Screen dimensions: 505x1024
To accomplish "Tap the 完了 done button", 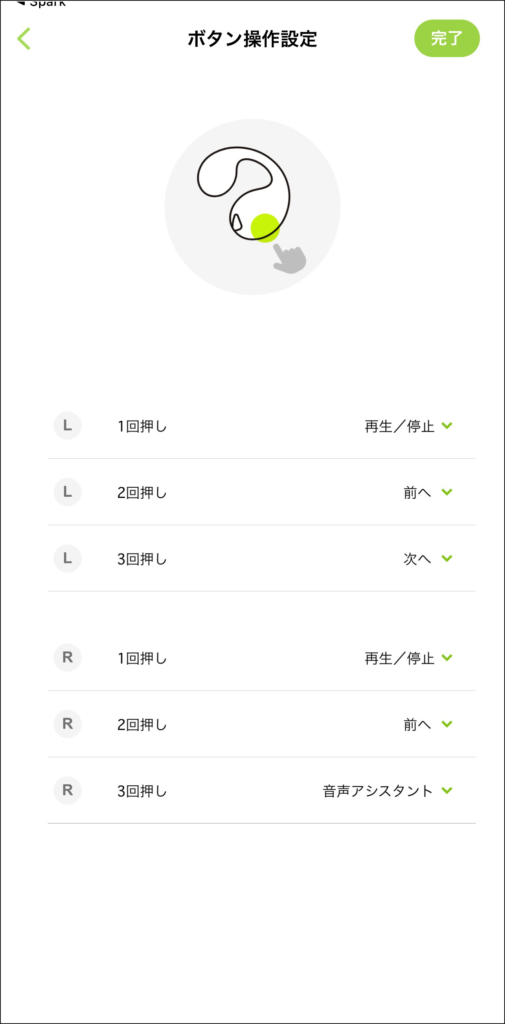I will [x=447, y=38].
